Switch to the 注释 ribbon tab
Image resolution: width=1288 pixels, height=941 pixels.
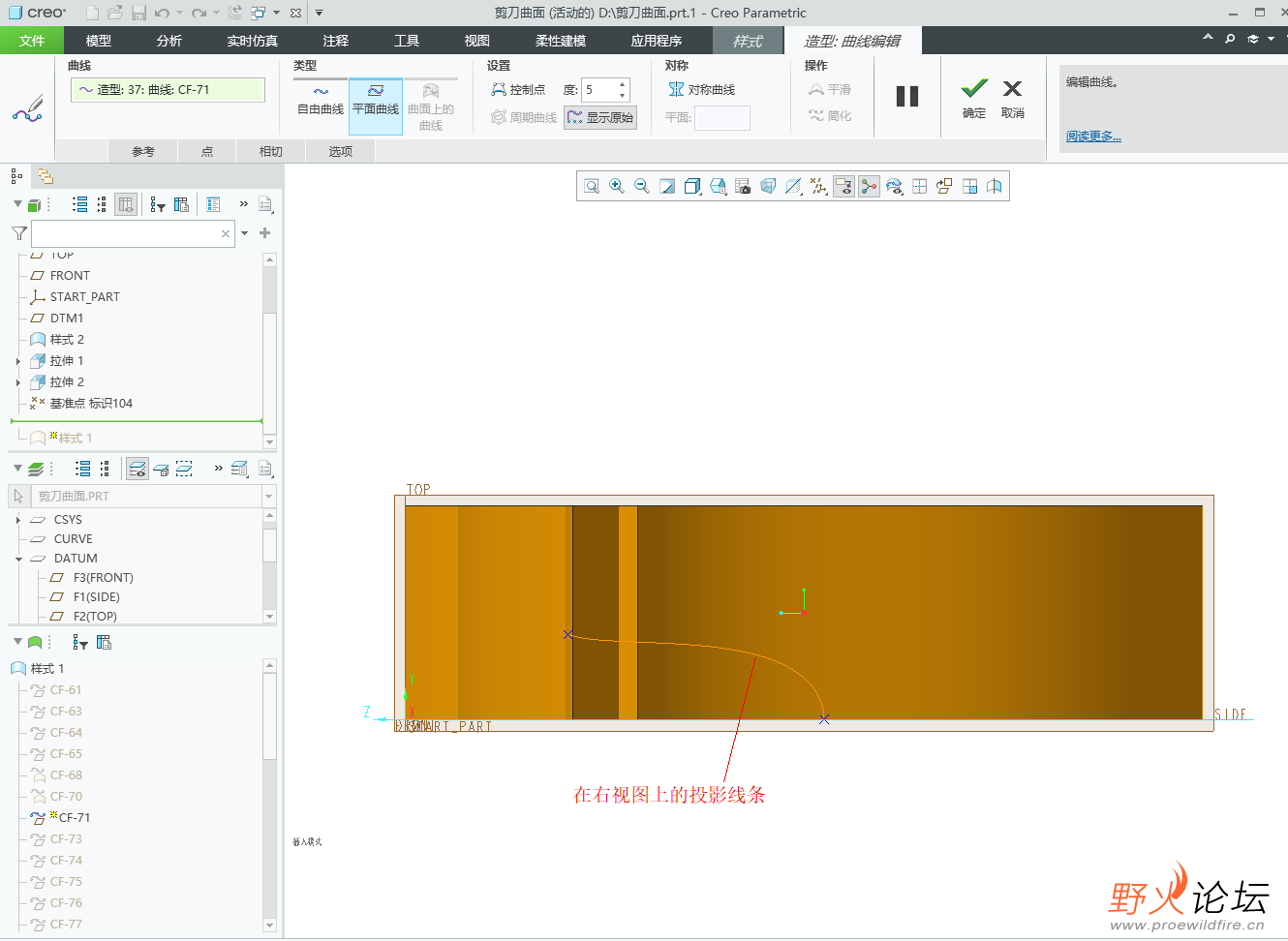(x=336, y=41)
